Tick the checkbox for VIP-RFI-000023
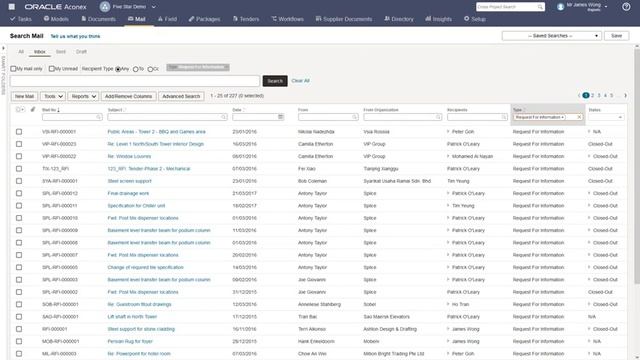 coord(19,144)
